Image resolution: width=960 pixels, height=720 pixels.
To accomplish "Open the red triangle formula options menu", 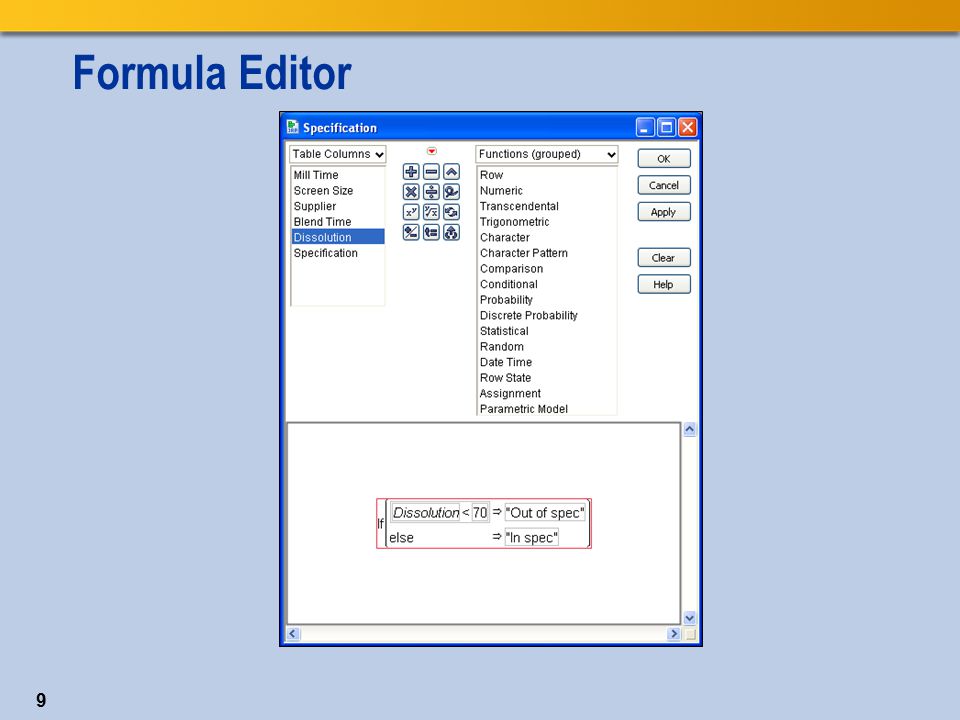I will 432,151.
